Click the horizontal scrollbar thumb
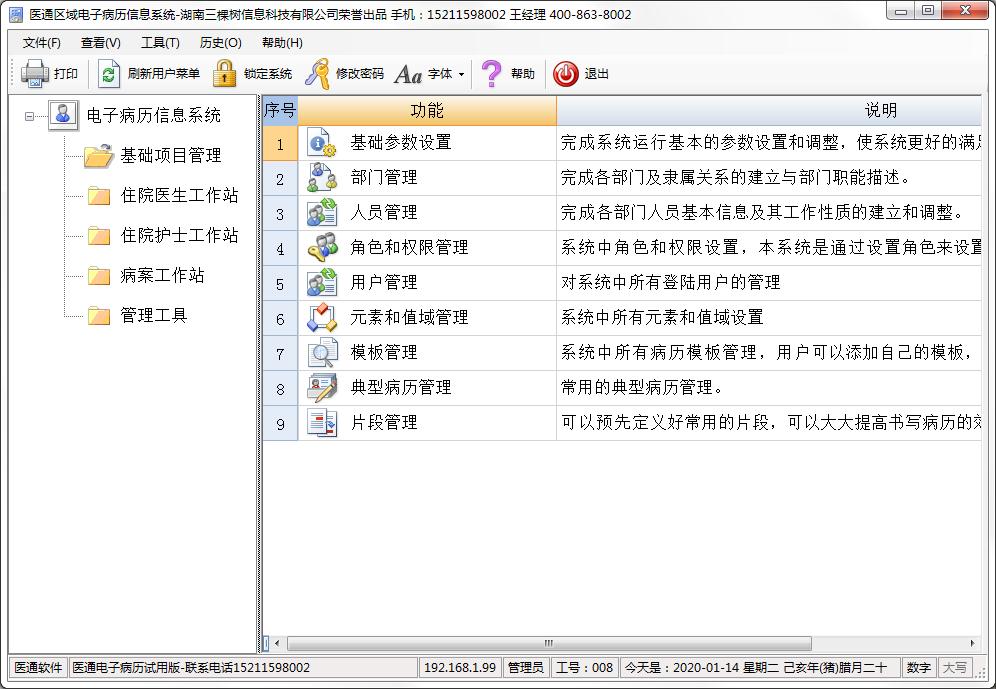The image size is (996, 689). (549, 643)
